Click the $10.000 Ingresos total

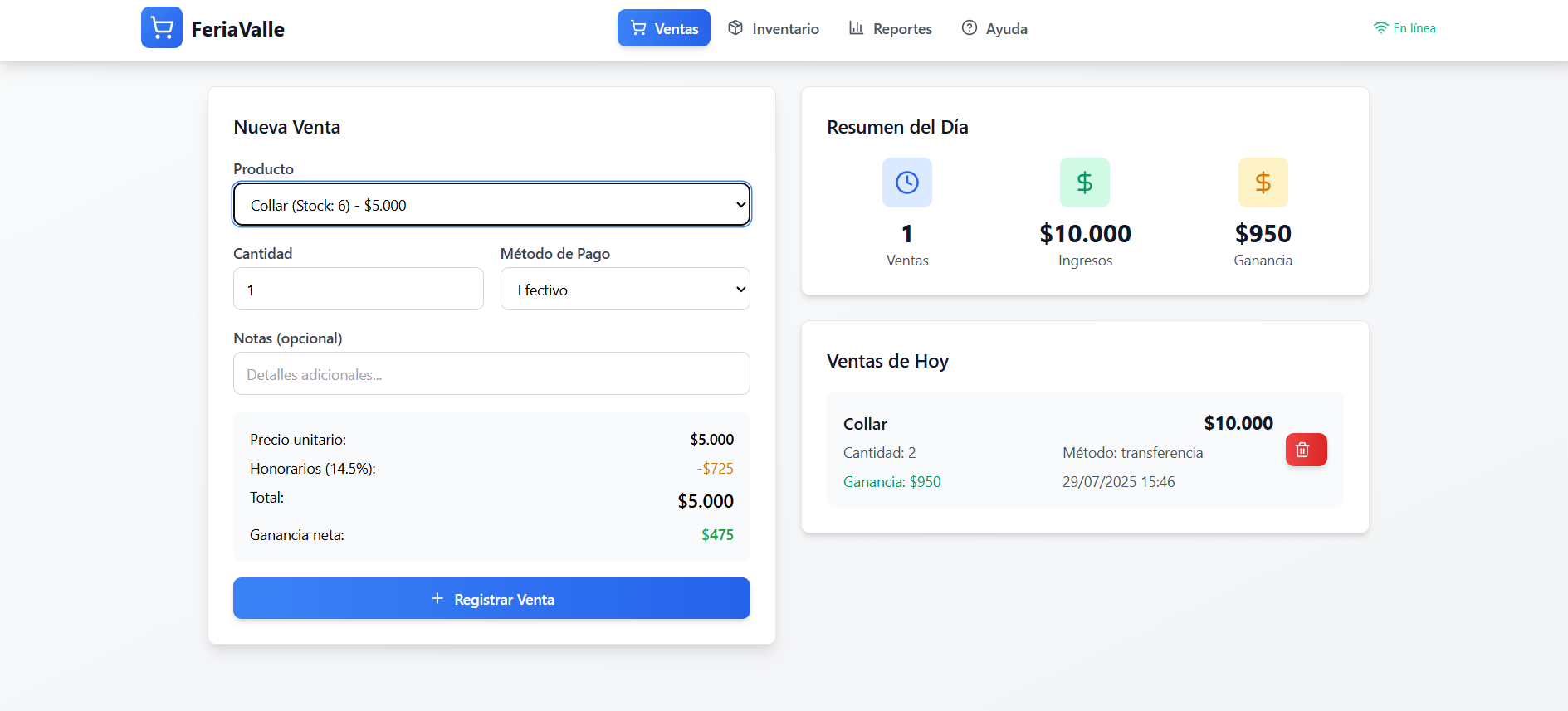tap(1085, 234)
